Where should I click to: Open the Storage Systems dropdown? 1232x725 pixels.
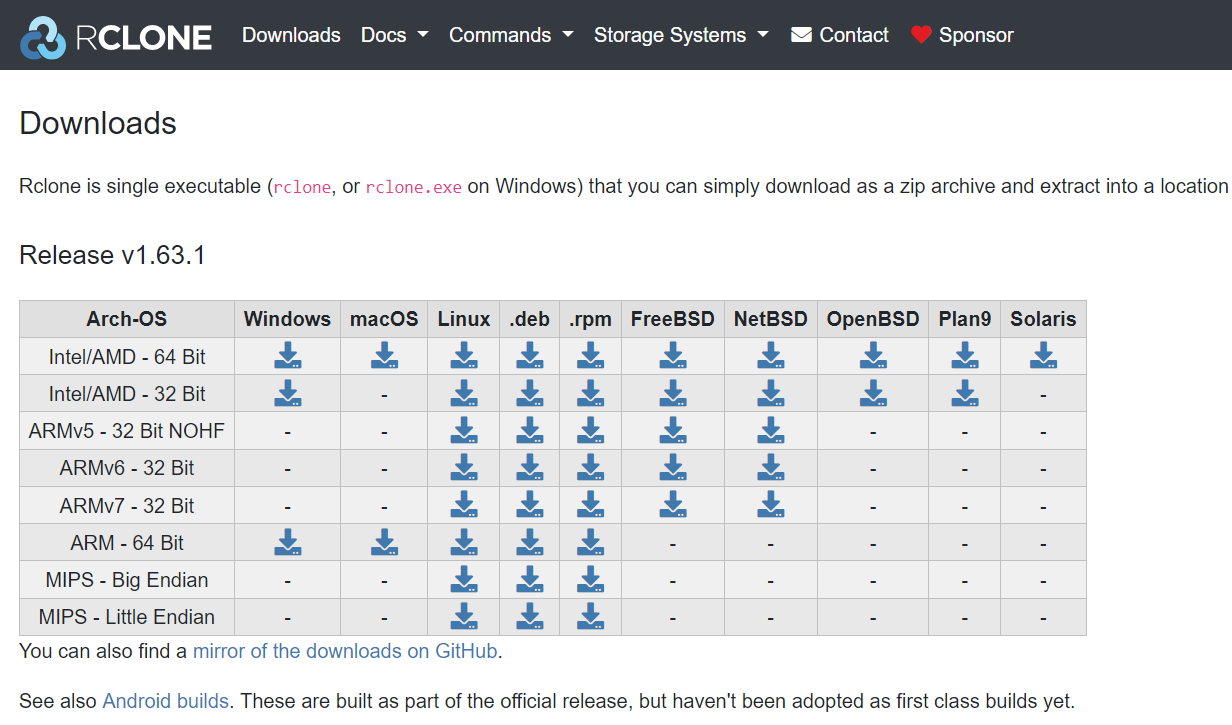tap(681, 35)
